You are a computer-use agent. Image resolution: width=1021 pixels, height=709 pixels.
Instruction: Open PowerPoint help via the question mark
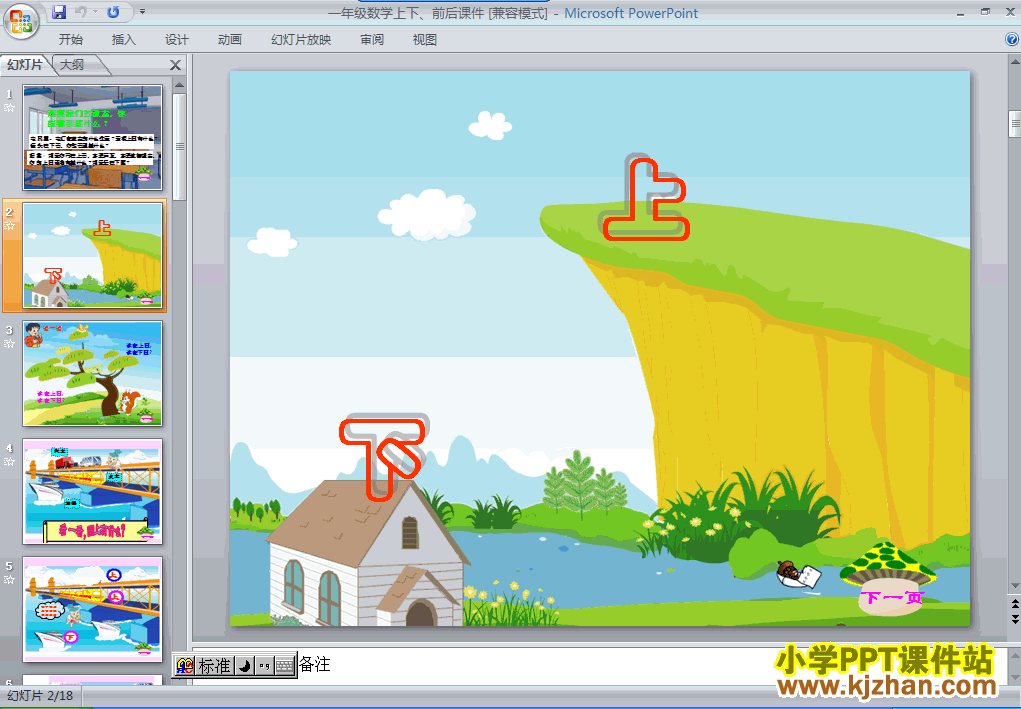click(x=1012, y=39)
